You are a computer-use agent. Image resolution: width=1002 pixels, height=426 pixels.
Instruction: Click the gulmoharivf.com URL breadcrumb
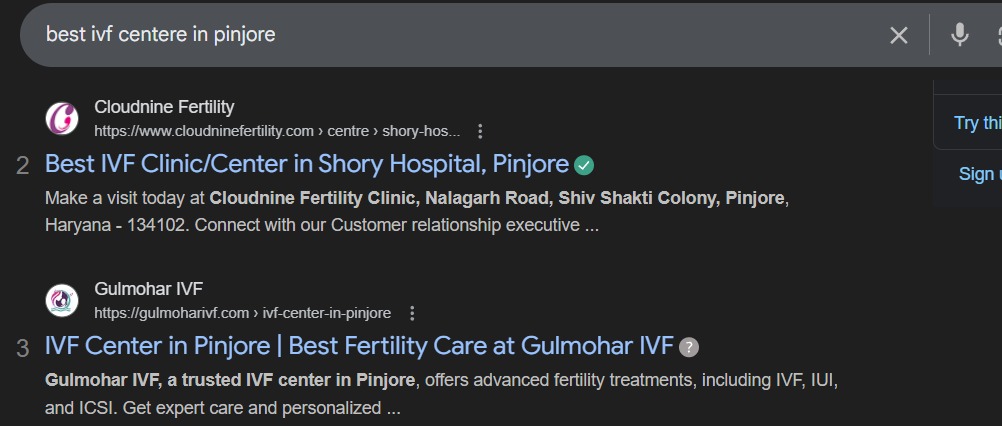[x=242, y=313]
